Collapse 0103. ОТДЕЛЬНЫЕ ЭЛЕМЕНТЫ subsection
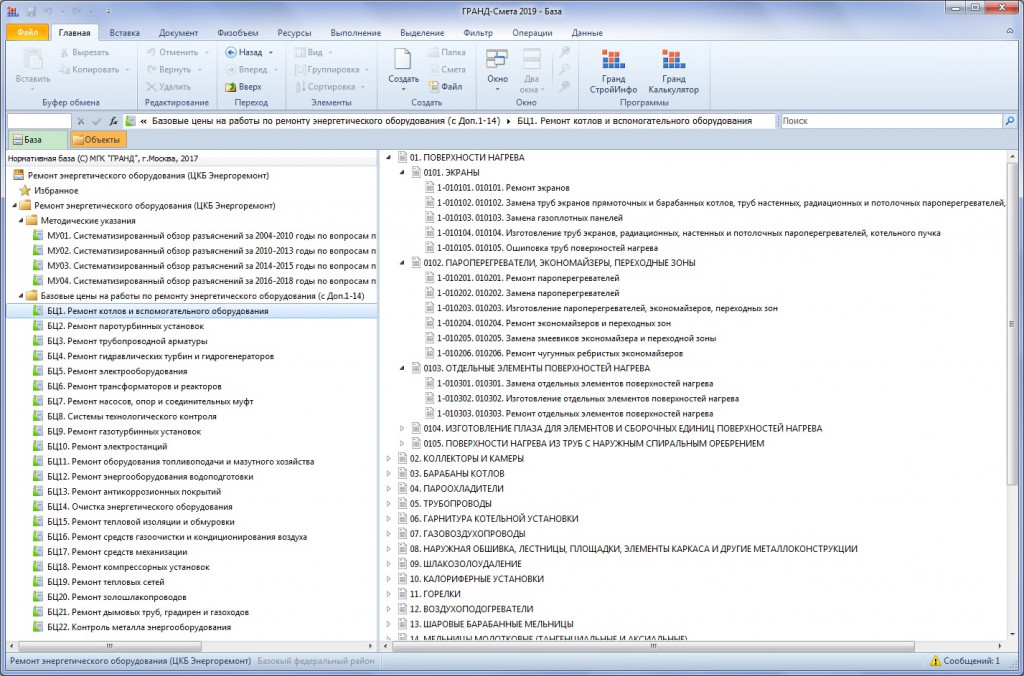This screenshot has height=676, width=1024. pos(403,368)
